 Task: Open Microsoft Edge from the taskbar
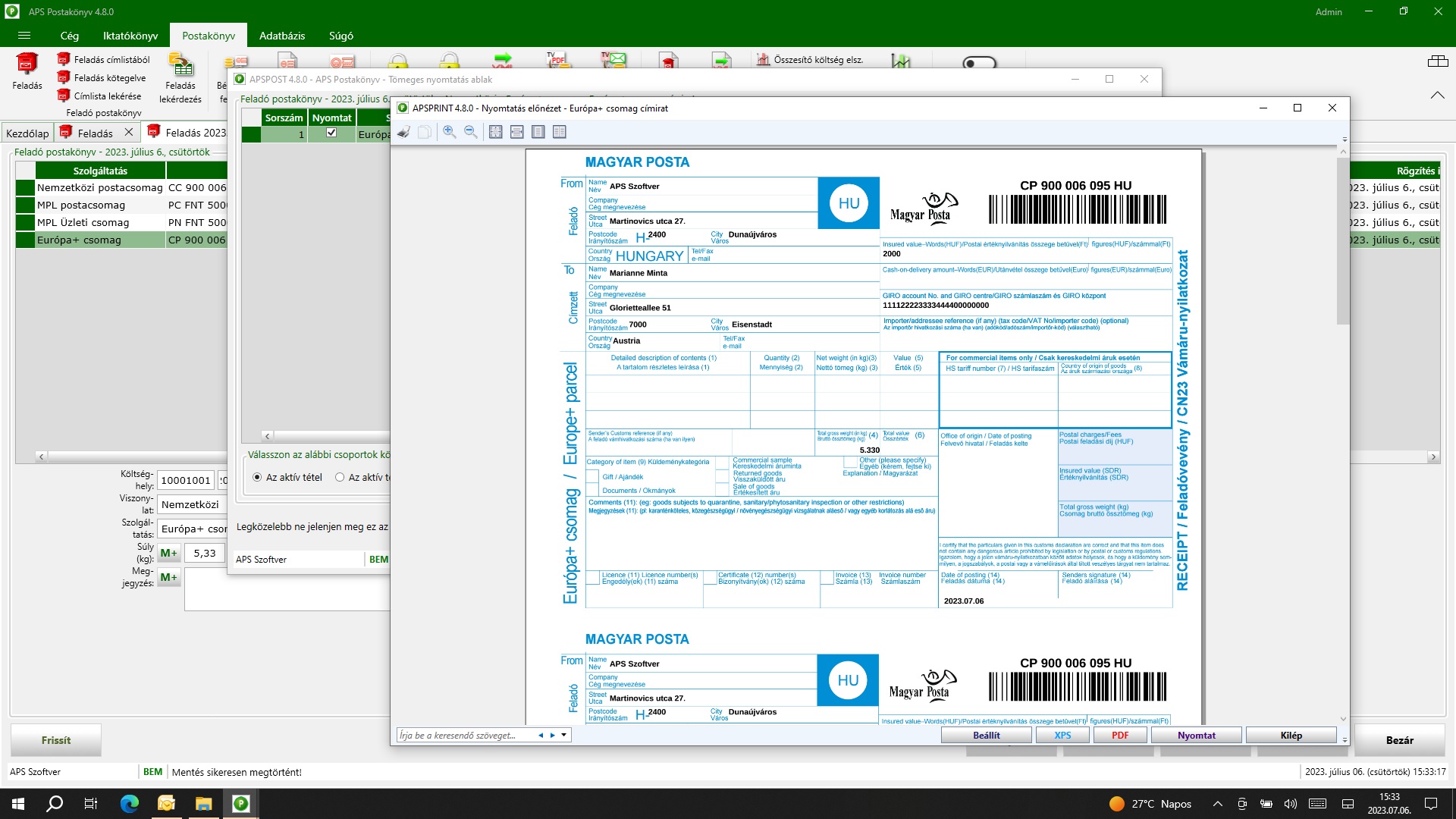[129, 804]
